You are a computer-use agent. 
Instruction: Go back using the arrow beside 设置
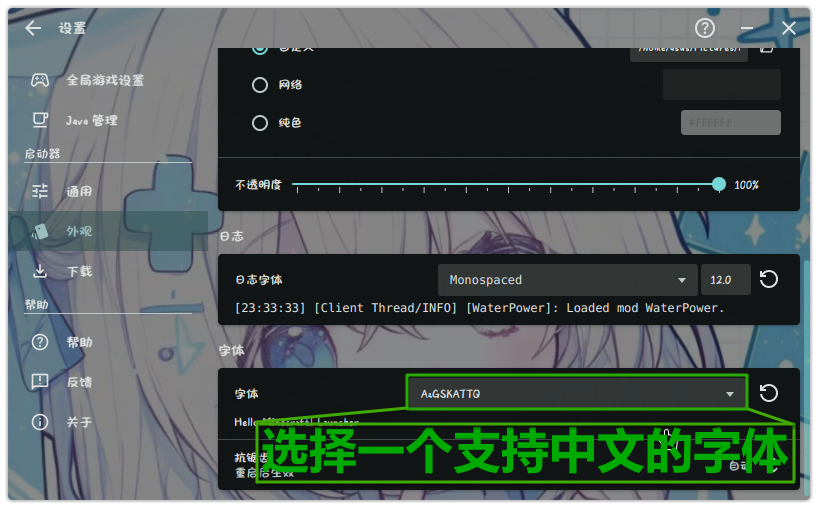pyautogui.click(x=33, y=28)
